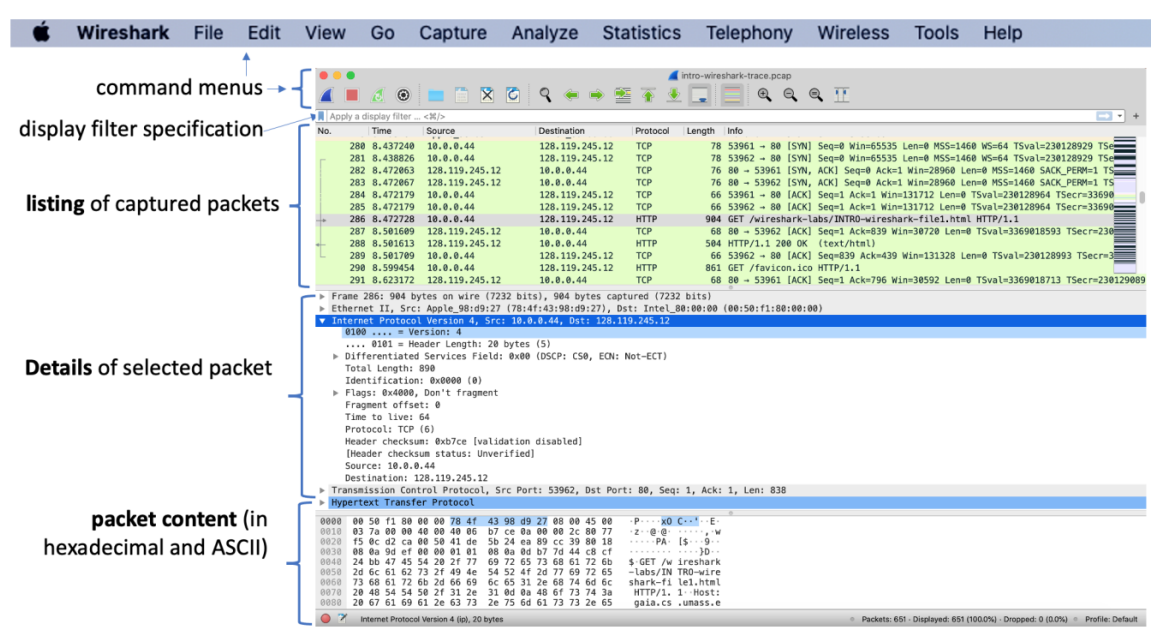Save this capture file using the toolbar icon

coord(461,95)
